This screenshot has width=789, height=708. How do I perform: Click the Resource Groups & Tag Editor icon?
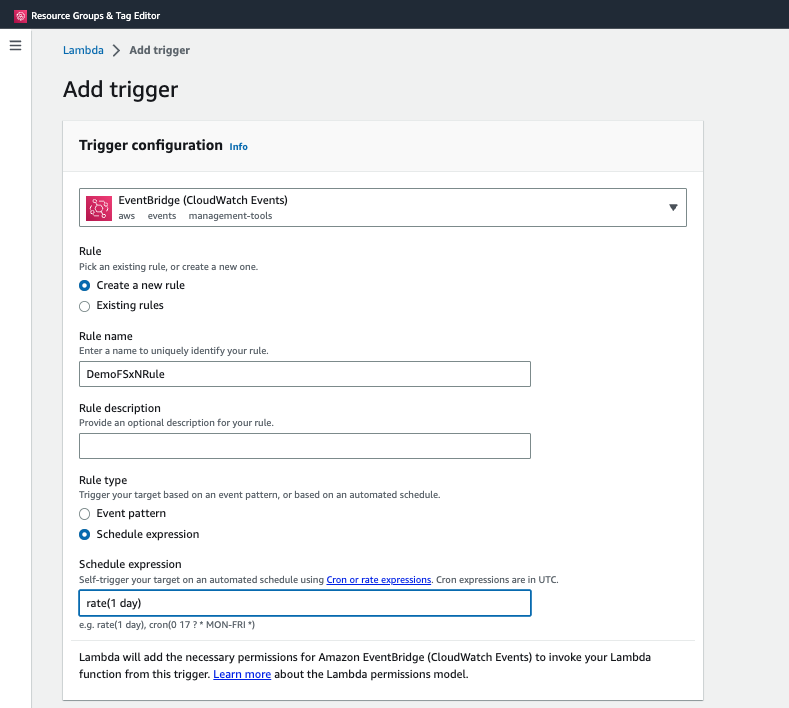tap(20, 16)
